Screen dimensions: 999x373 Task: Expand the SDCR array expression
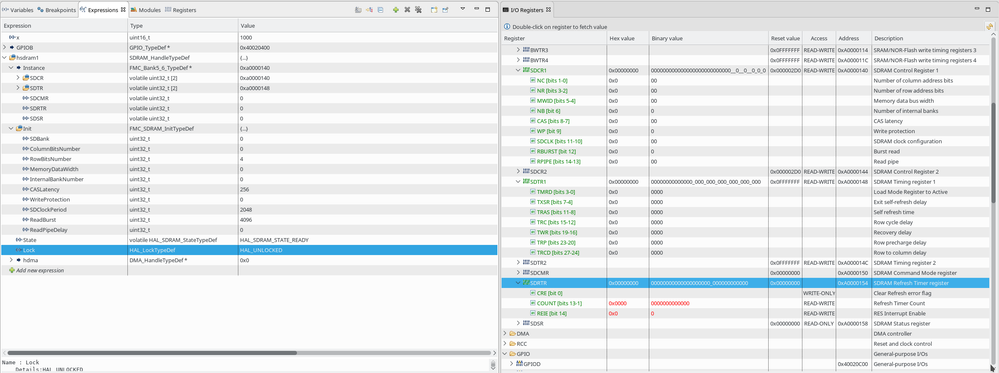[x=18, y=78]
